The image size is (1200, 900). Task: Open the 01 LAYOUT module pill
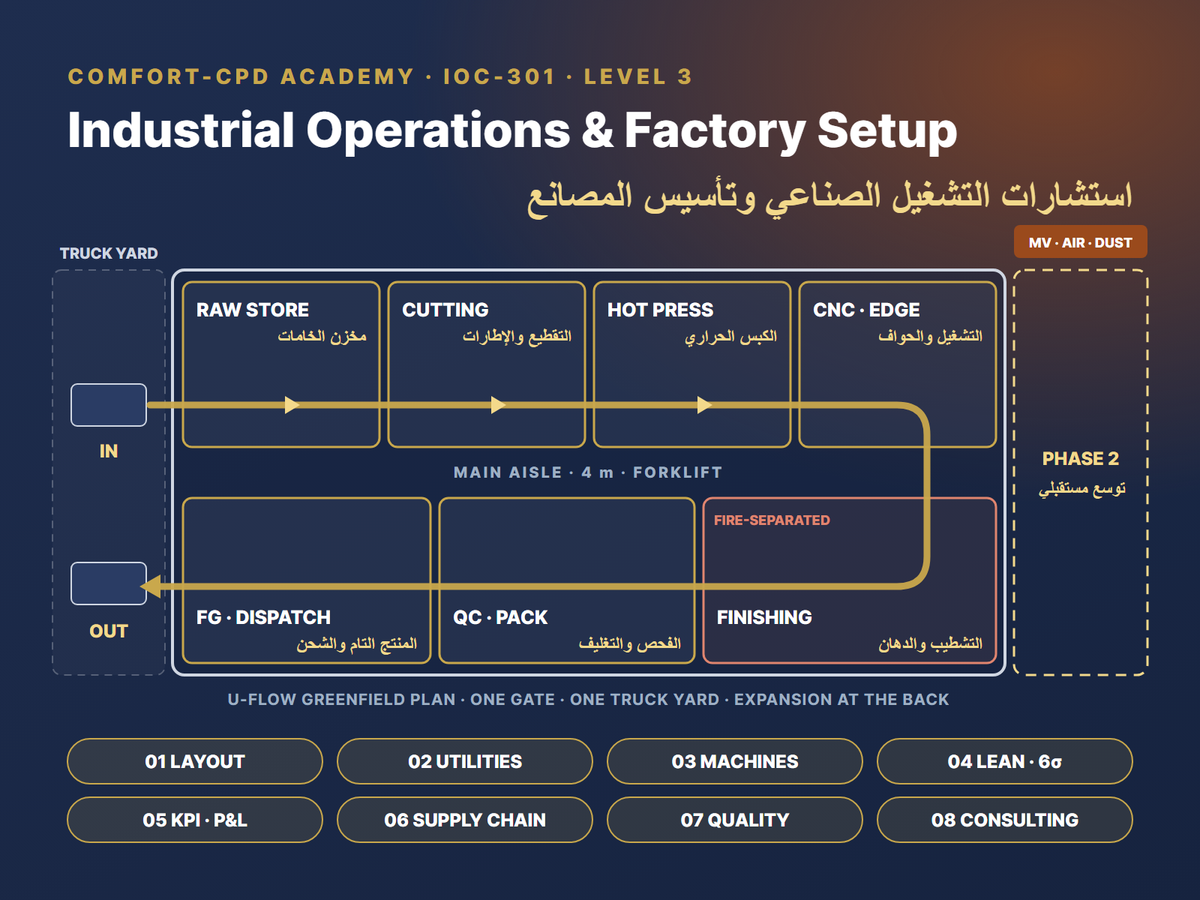coord(195,762)
